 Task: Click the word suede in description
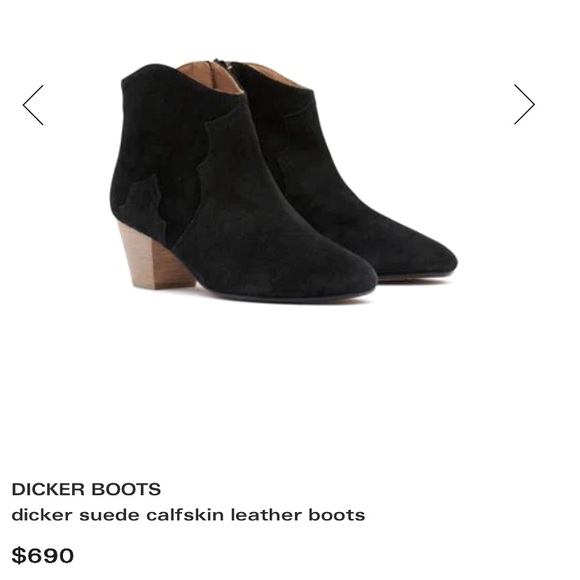pos(110,515)
